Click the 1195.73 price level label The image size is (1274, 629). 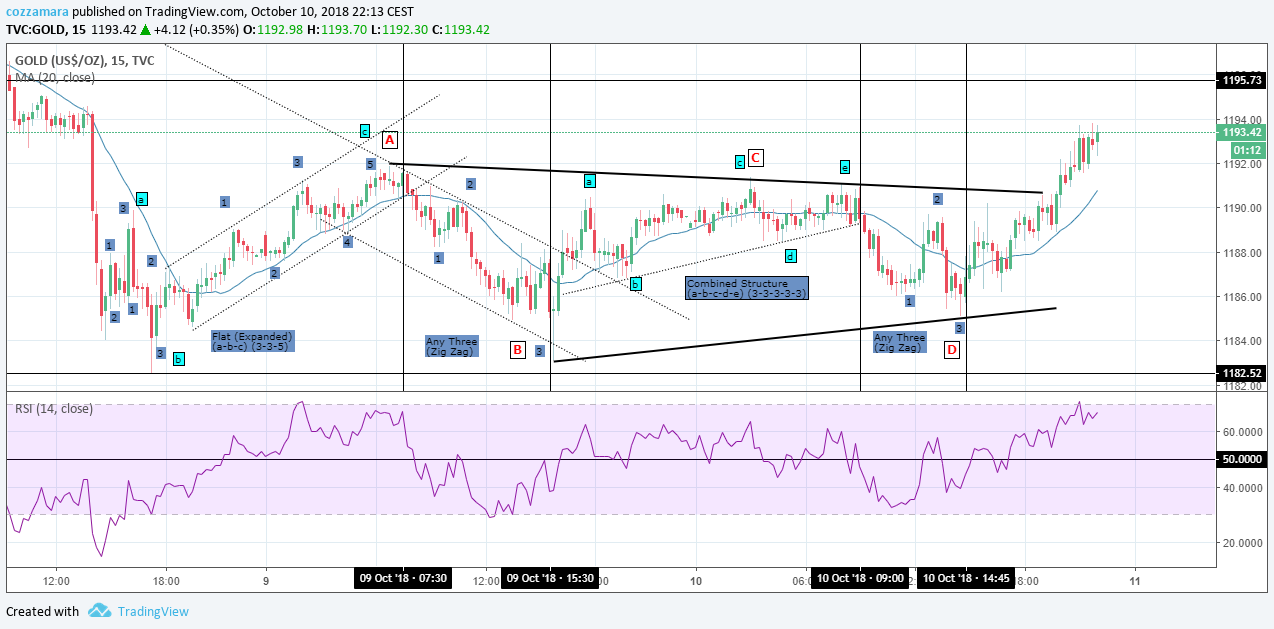1241,80
